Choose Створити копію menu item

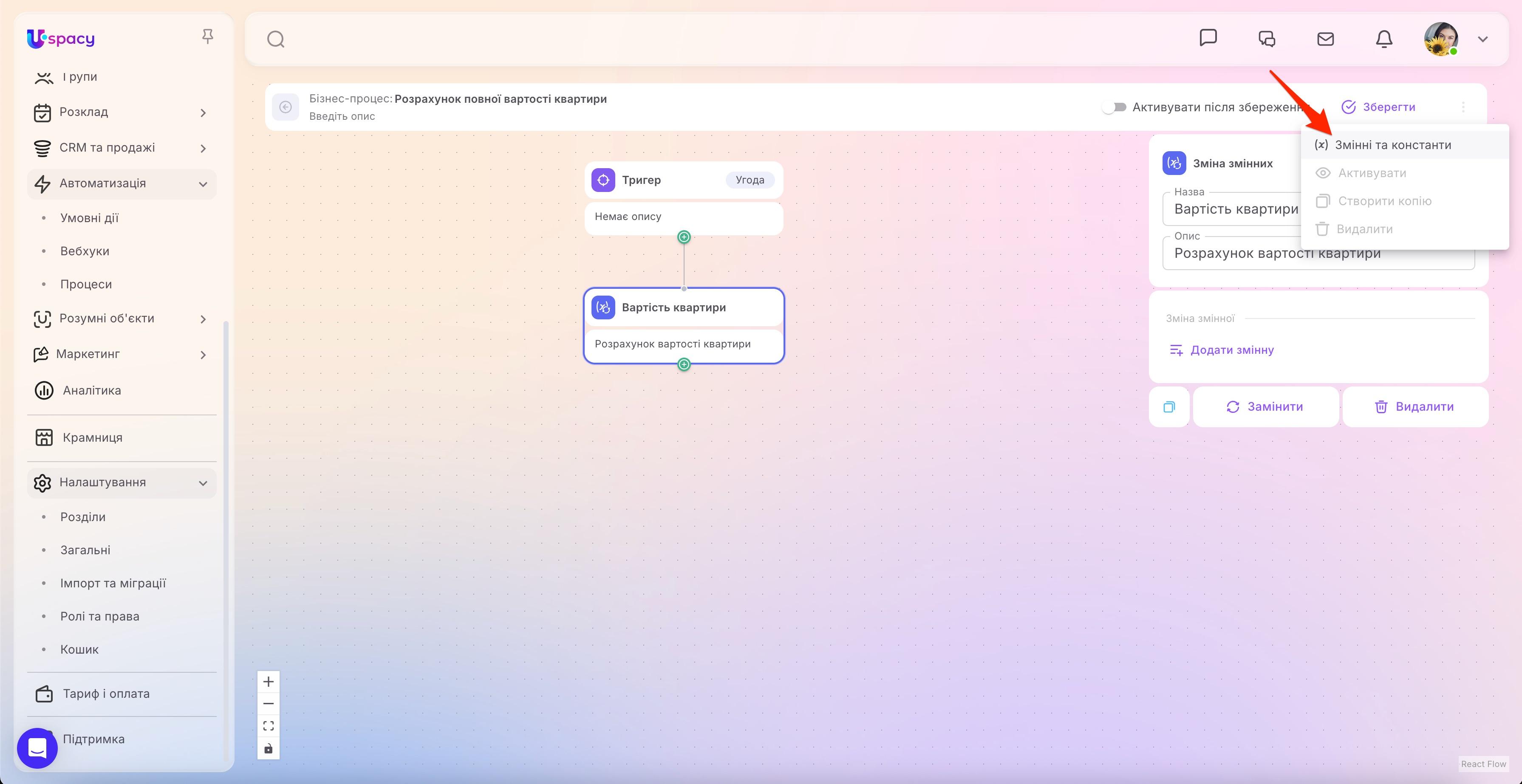(x=1405, y=201)
